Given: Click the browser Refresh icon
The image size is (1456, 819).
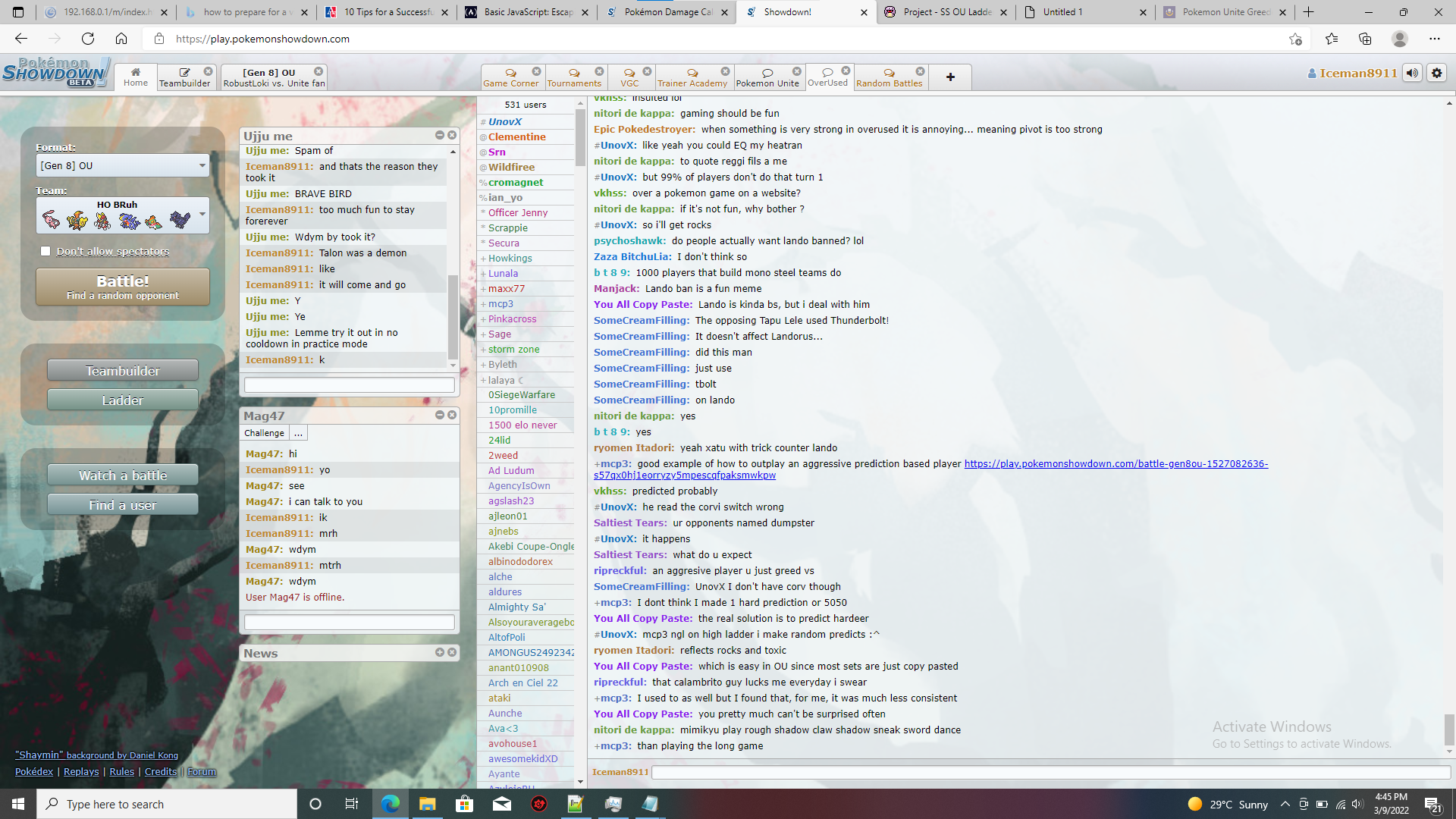Looking at the screenshot, I should pos(88,39).
